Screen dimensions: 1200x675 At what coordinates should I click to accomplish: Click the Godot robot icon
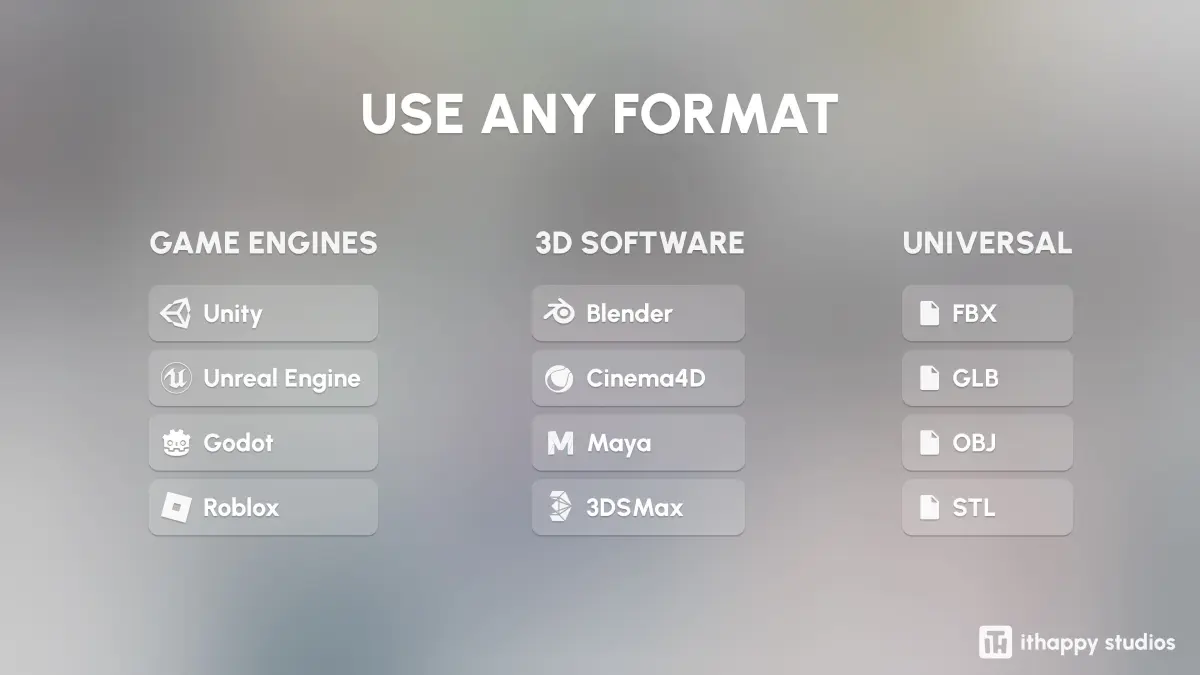coord(175,443)
